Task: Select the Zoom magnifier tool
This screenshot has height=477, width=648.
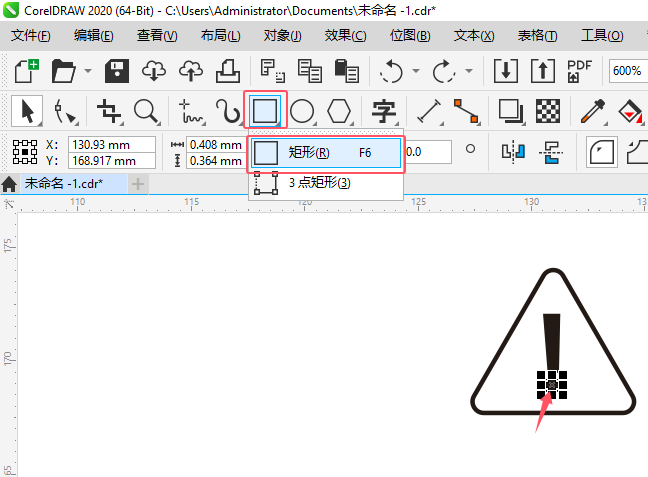Action: tap(147, 111)
